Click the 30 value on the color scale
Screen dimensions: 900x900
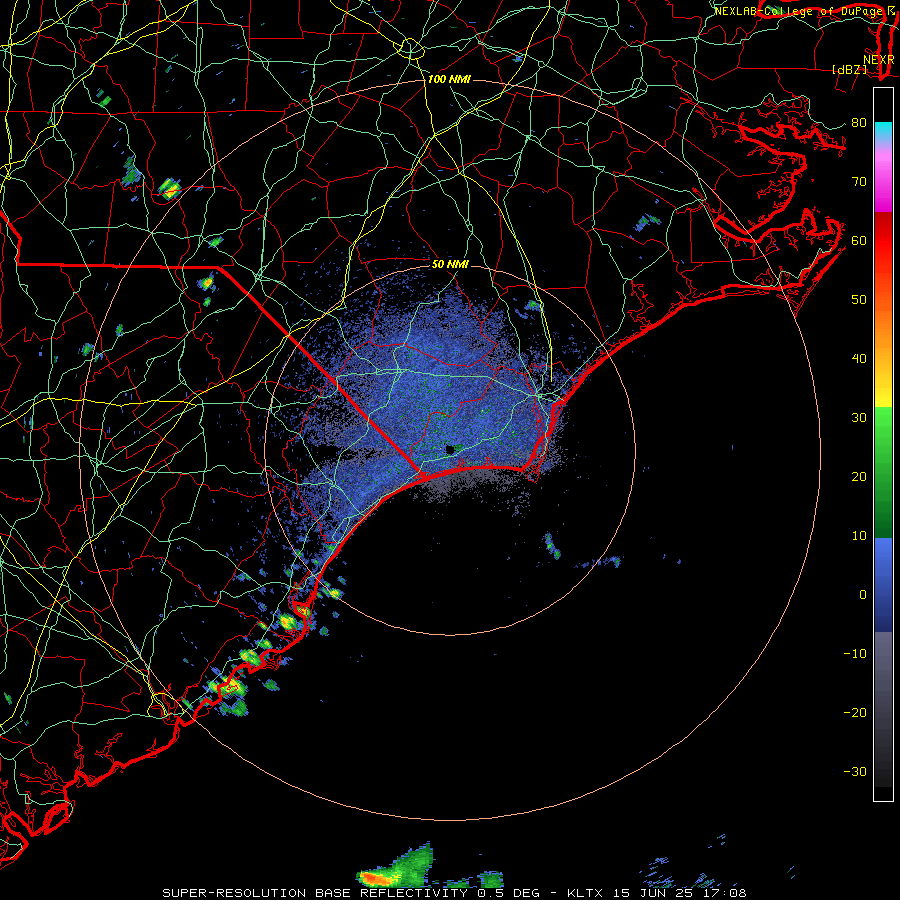pos(859,418)
